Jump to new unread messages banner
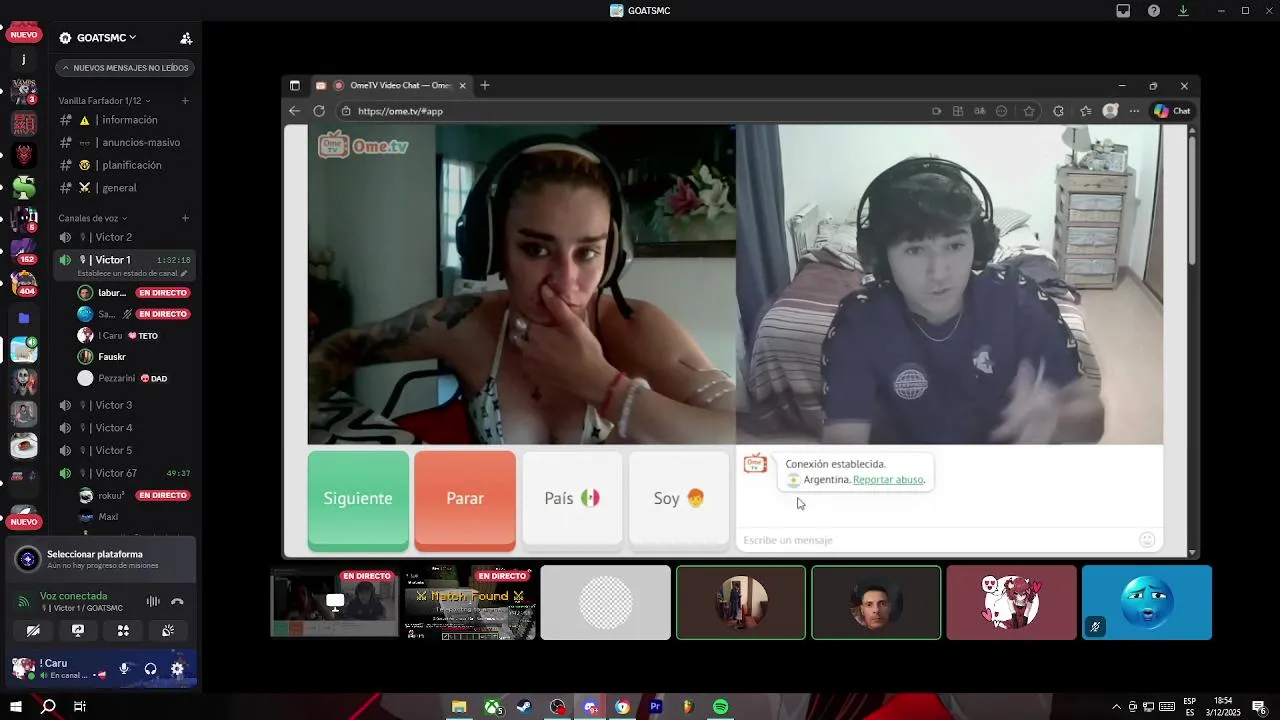Image resolution: width=1280 pixels, height=720 pixels. coord(125,68)
